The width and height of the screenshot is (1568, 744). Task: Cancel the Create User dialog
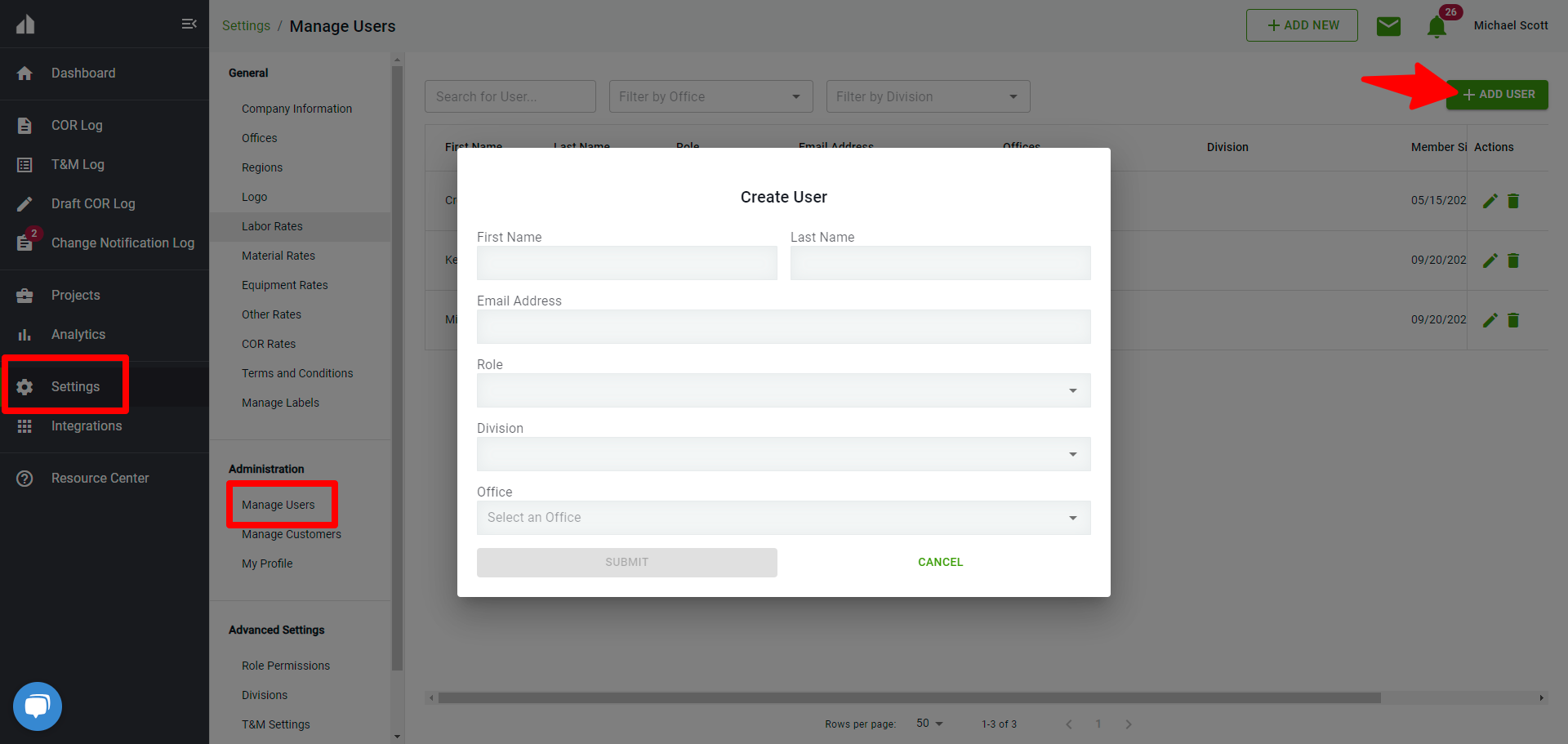(941, 563)
